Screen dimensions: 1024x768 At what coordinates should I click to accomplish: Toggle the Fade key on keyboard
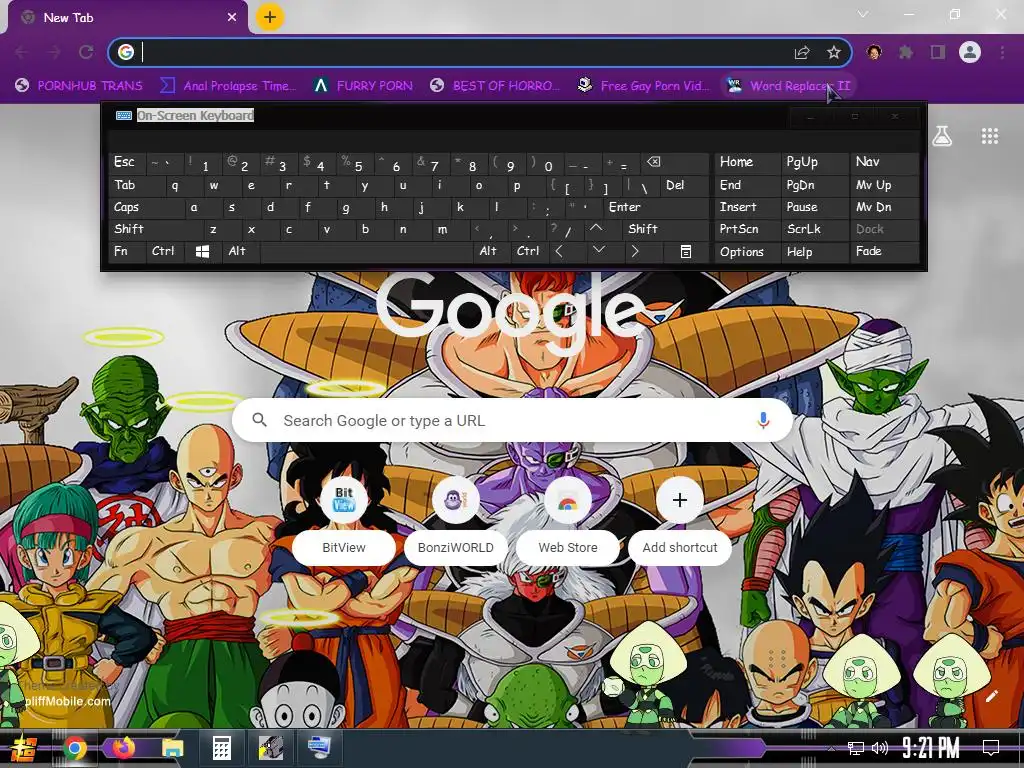click(x=884, y=251)
